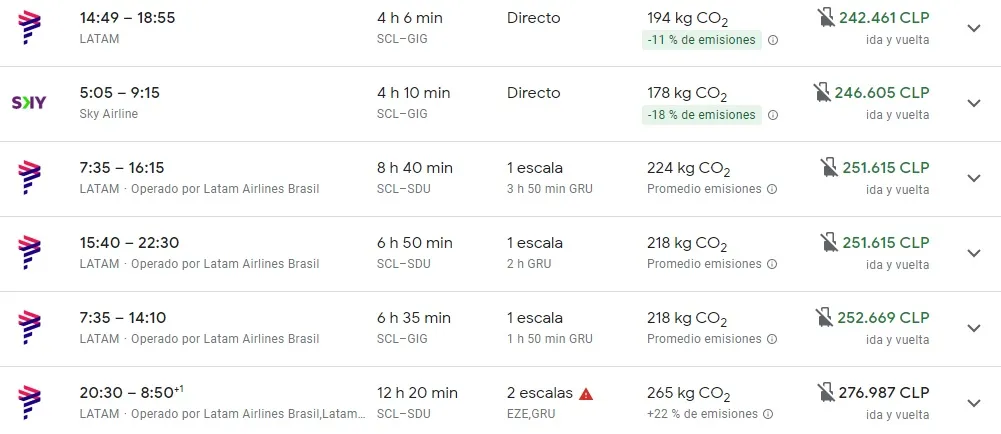
Task: Expand the Sky Airline 5:05 flight details
Action: pyautogui.click(x=974, y=103)
